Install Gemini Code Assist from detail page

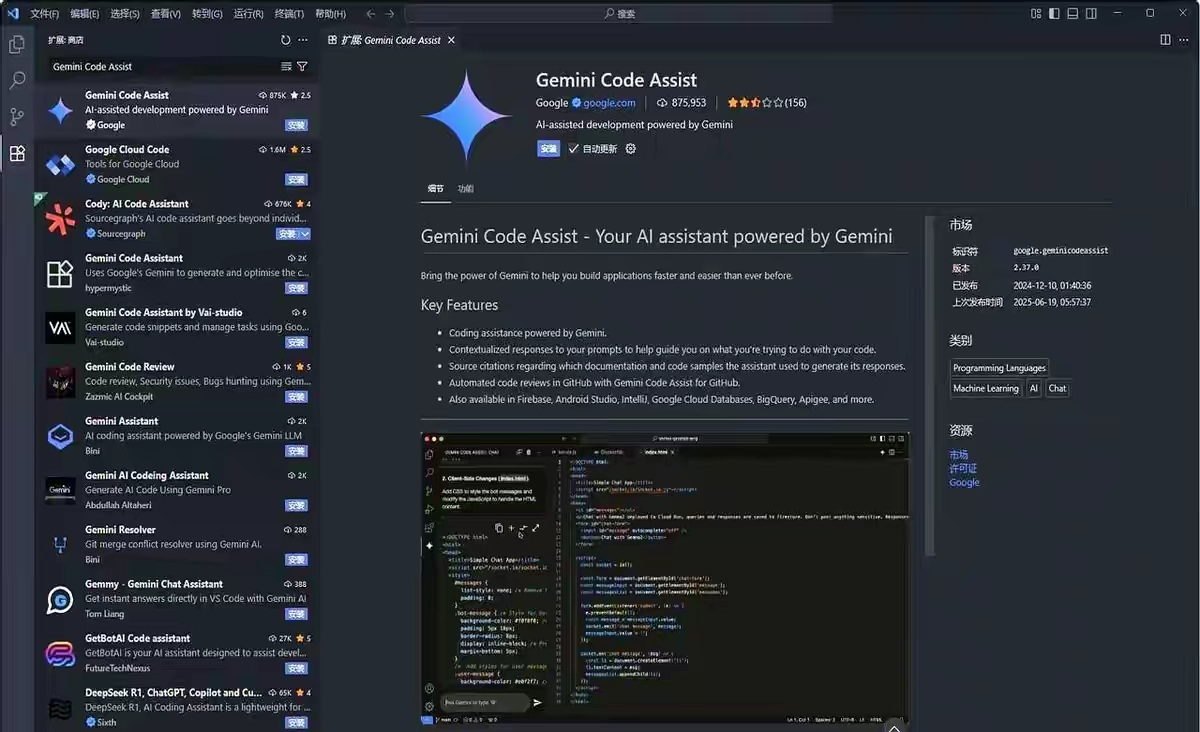pyautogui.click(x=548, y=148)
